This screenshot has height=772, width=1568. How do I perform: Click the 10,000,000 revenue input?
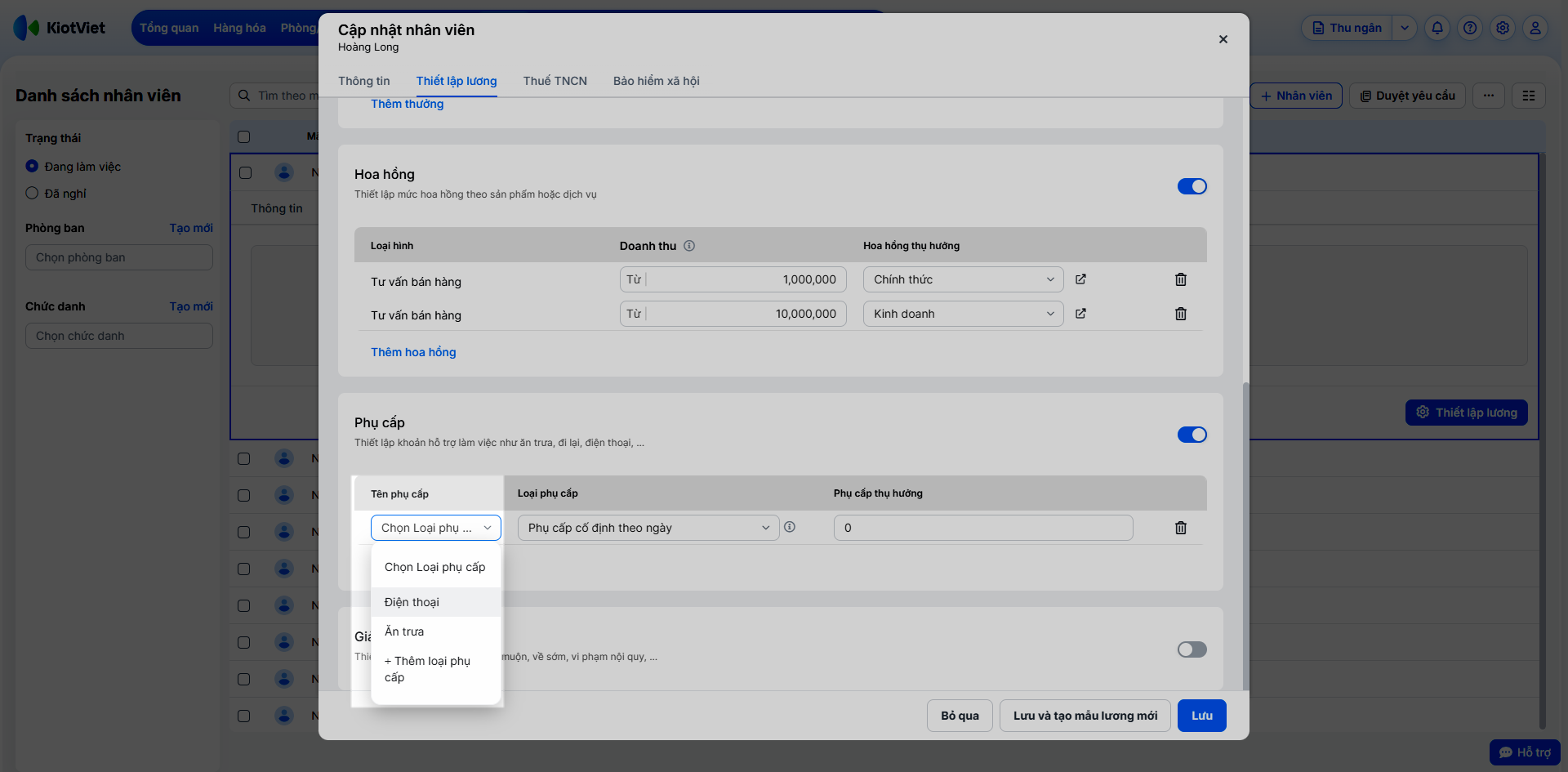(x=733, y=314)
